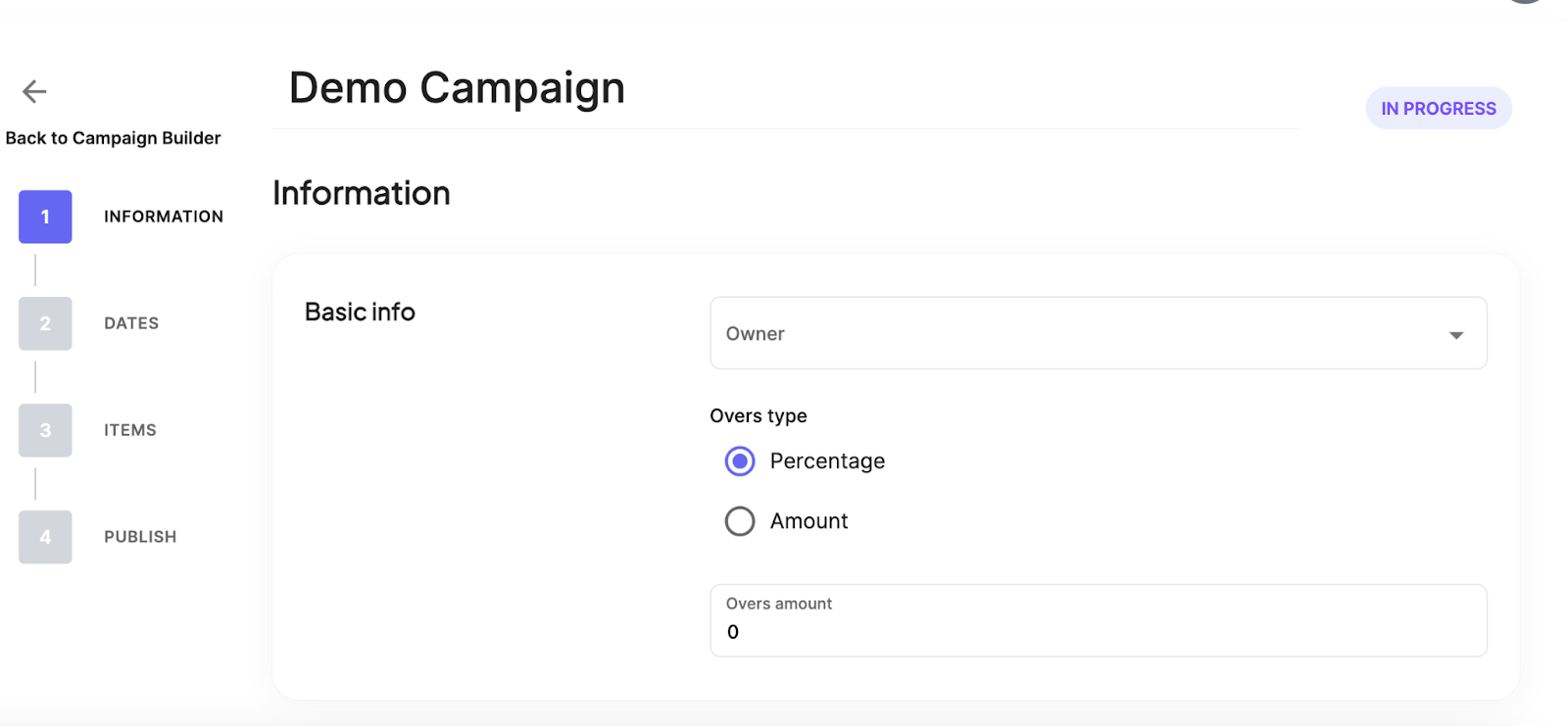Select the Percentage radio button
The height and width of the screenshot is (726, 1568).
coord(740,461)
